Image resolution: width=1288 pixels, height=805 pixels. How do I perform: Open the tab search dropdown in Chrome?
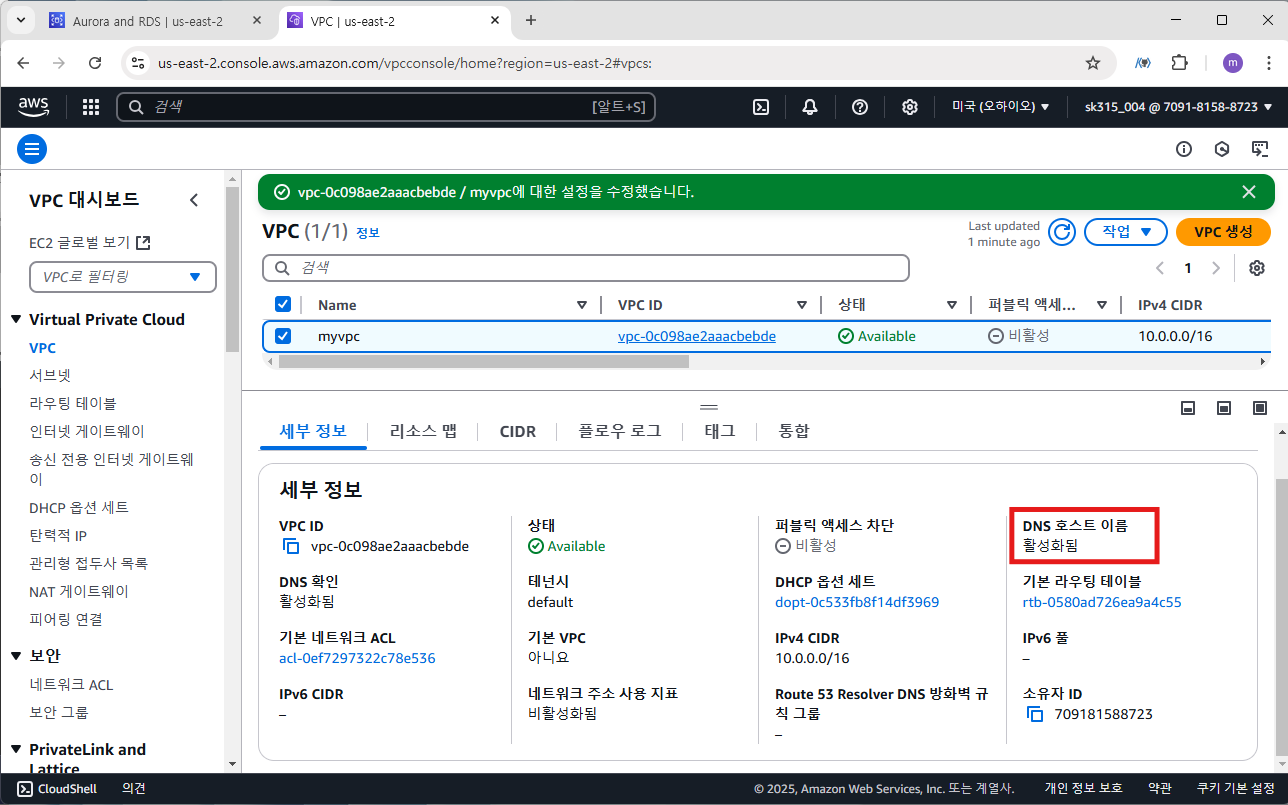click(x=20, y=20)
